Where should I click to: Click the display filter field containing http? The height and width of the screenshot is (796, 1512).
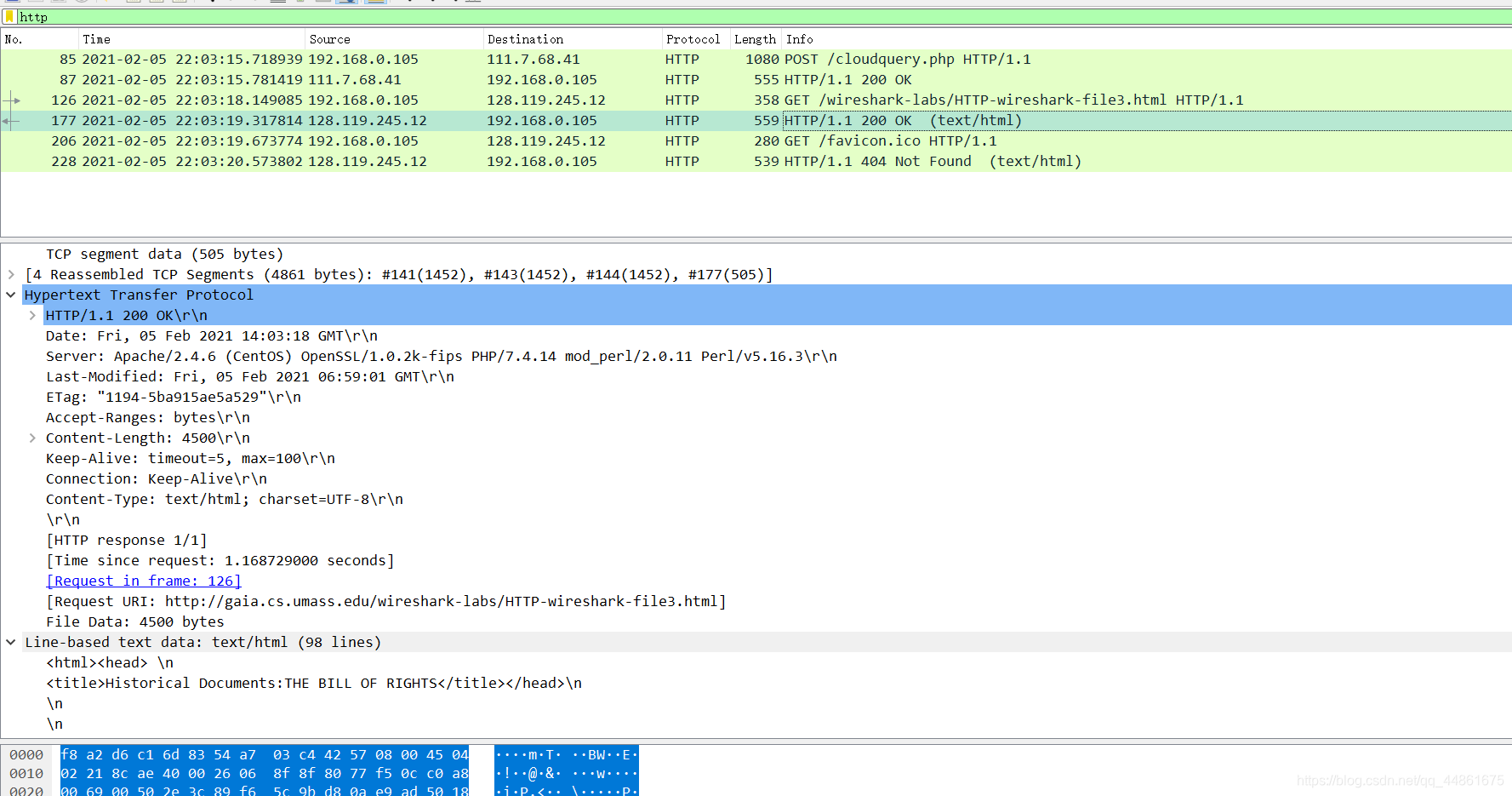tap(763, 17)
